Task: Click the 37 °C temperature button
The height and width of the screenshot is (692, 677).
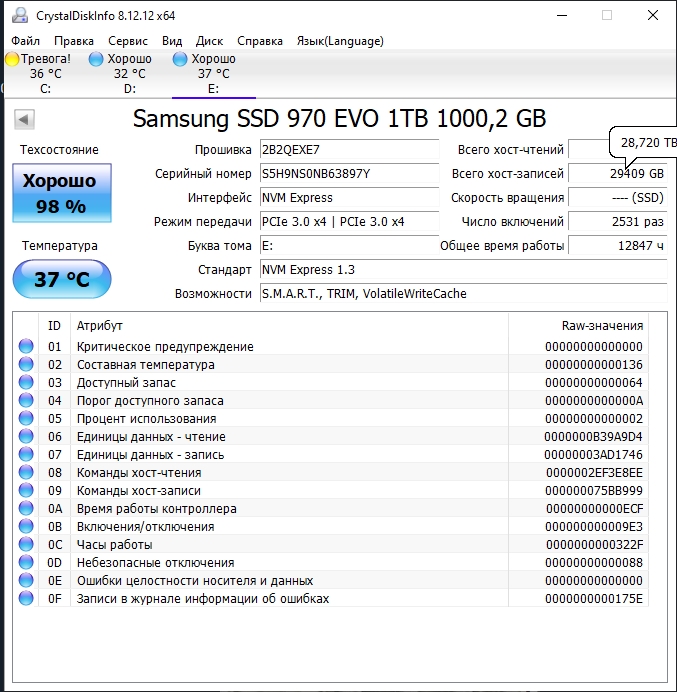Action: coord(62,279)
